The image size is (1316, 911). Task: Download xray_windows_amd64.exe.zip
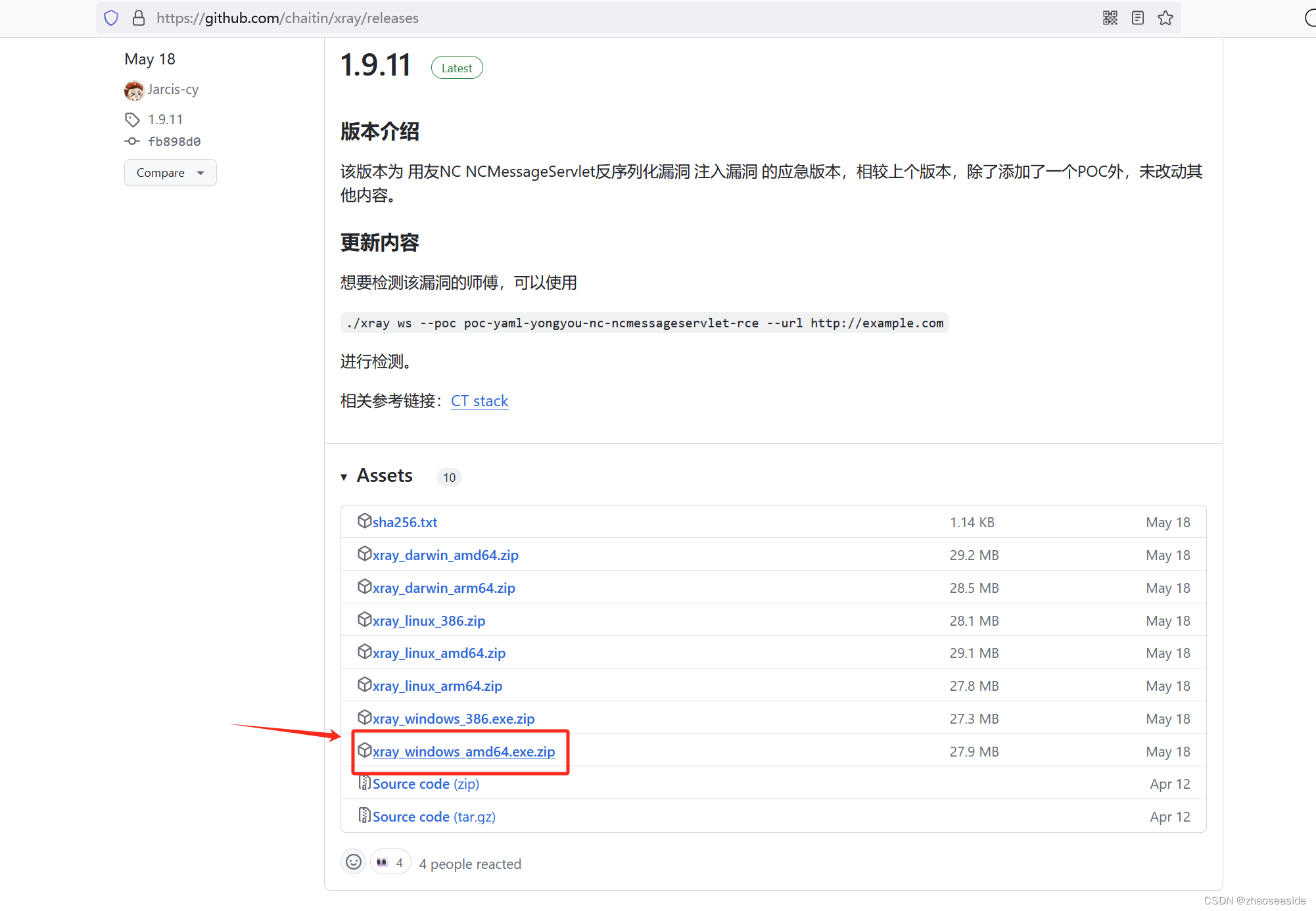pos(464,752)
